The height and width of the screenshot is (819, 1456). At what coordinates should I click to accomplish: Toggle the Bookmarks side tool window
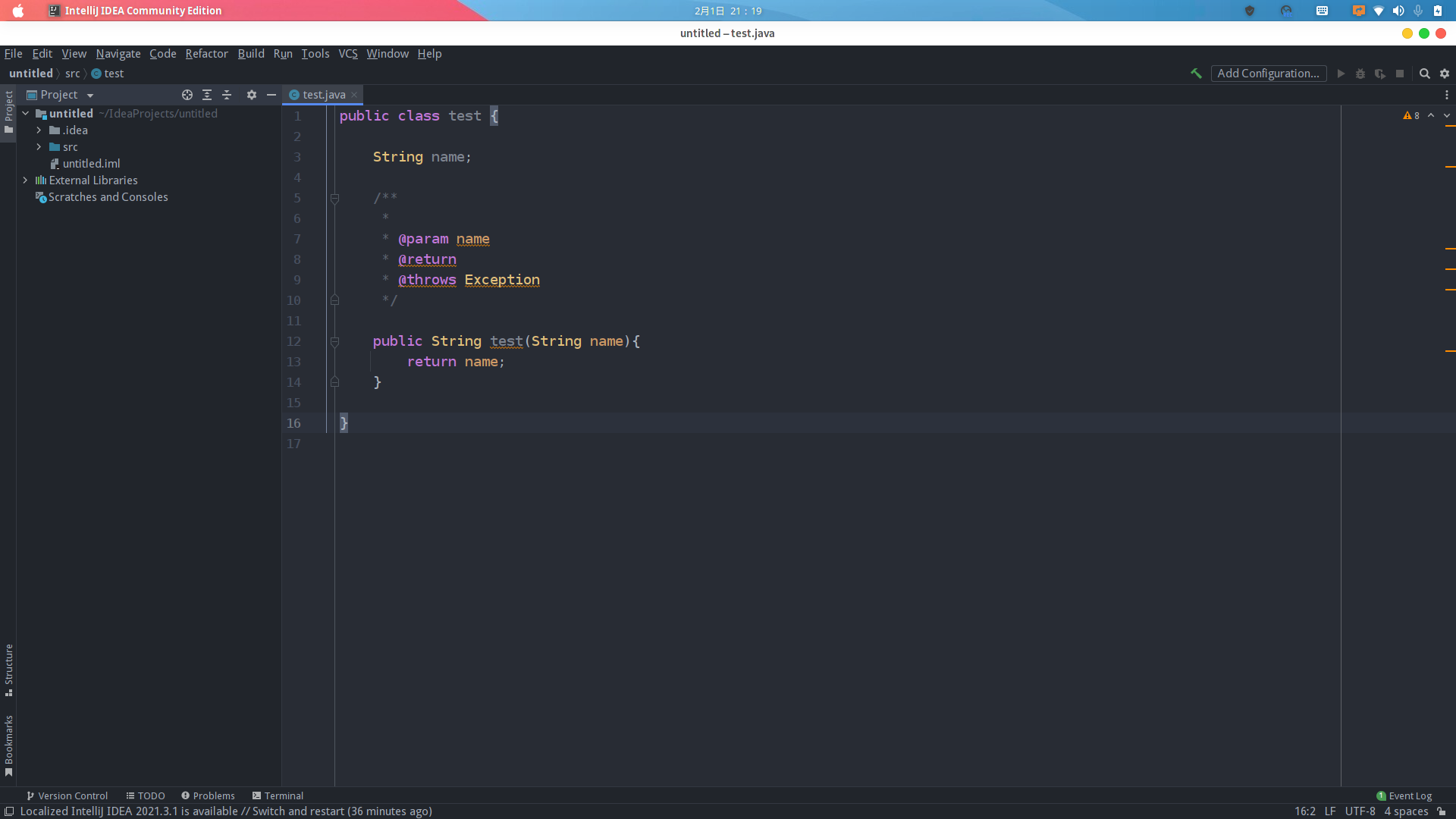pyautogui.click(x=8, y=746)
